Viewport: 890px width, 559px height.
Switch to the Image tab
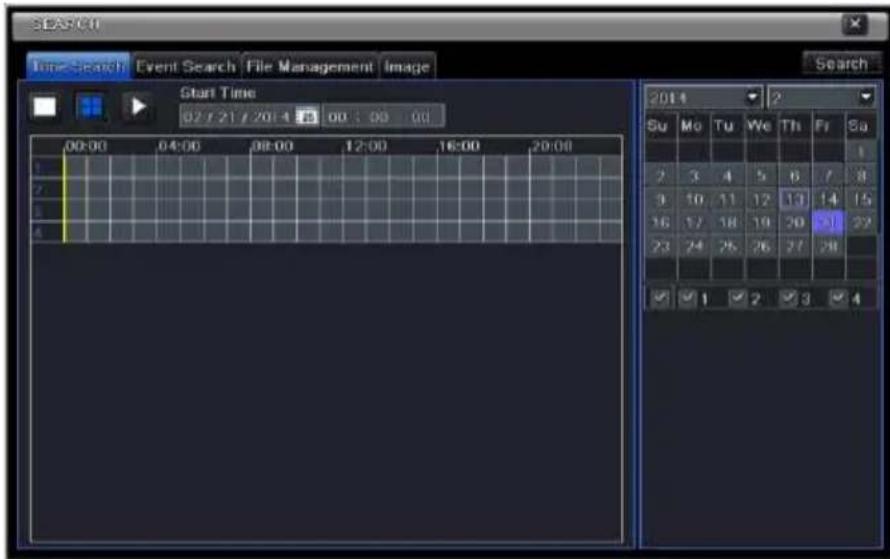[x=407, y=67]
